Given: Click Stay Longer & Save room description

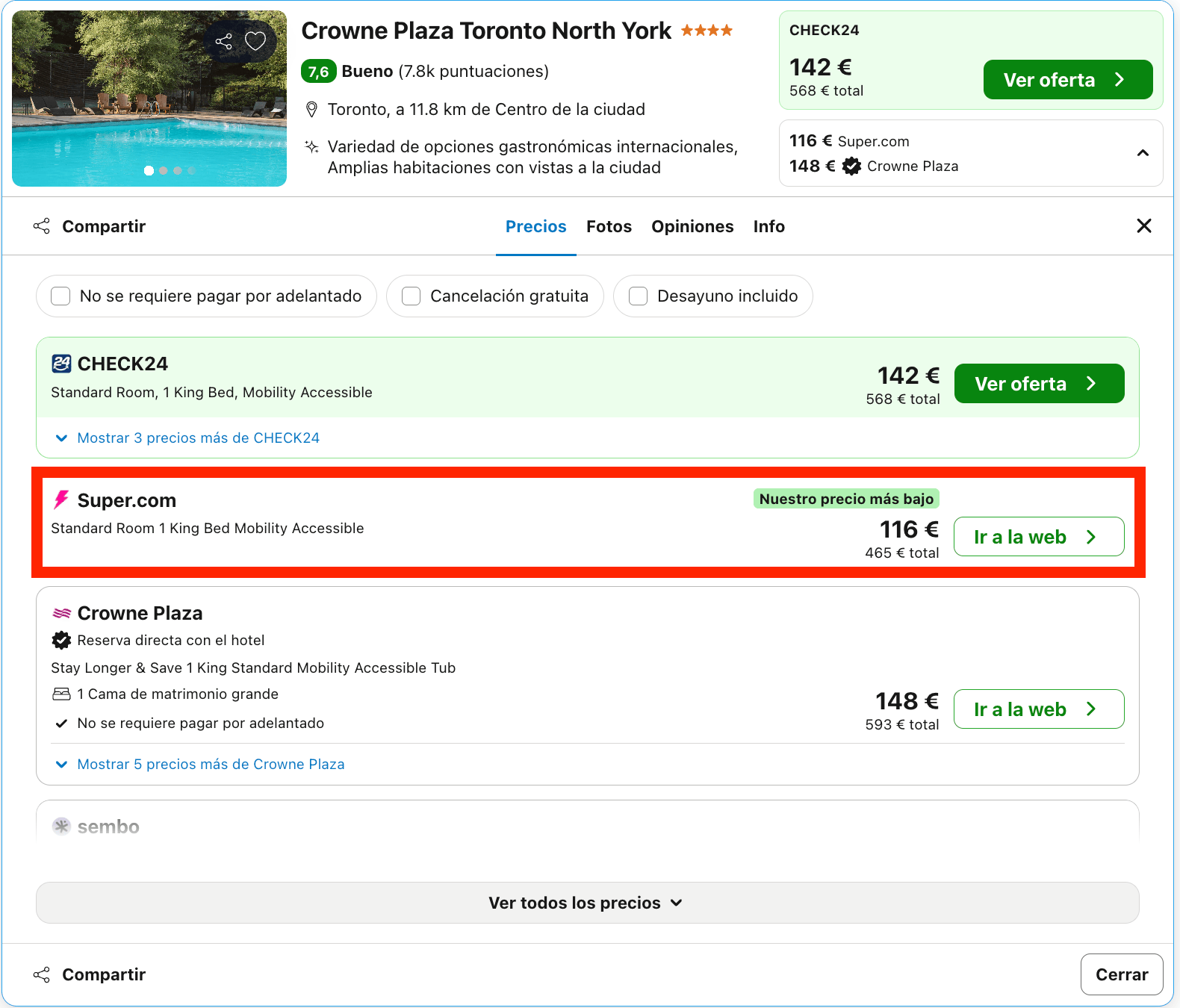Looking at the screenshot, I should [253, 668].
